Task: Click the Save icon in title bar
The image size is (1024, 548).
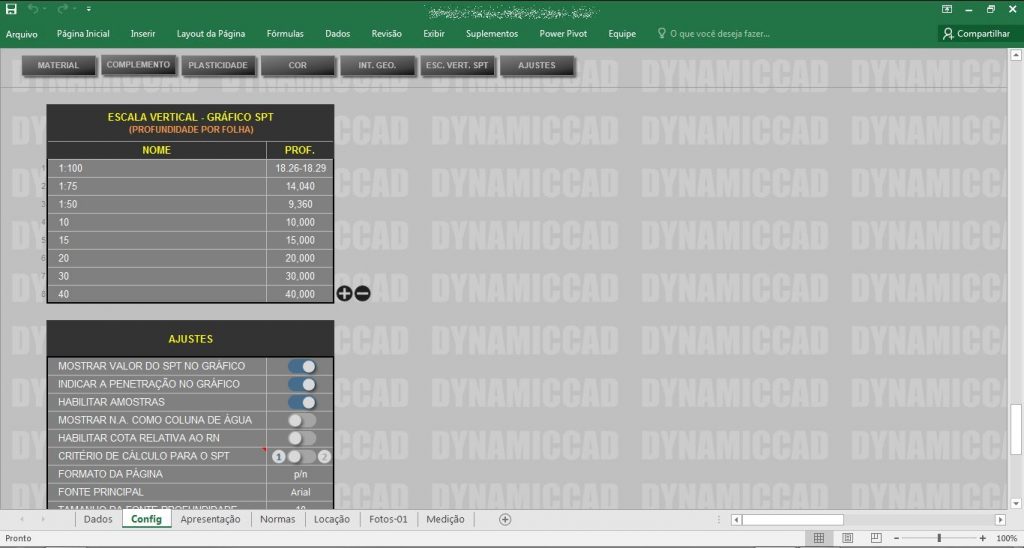Action: 11,9
